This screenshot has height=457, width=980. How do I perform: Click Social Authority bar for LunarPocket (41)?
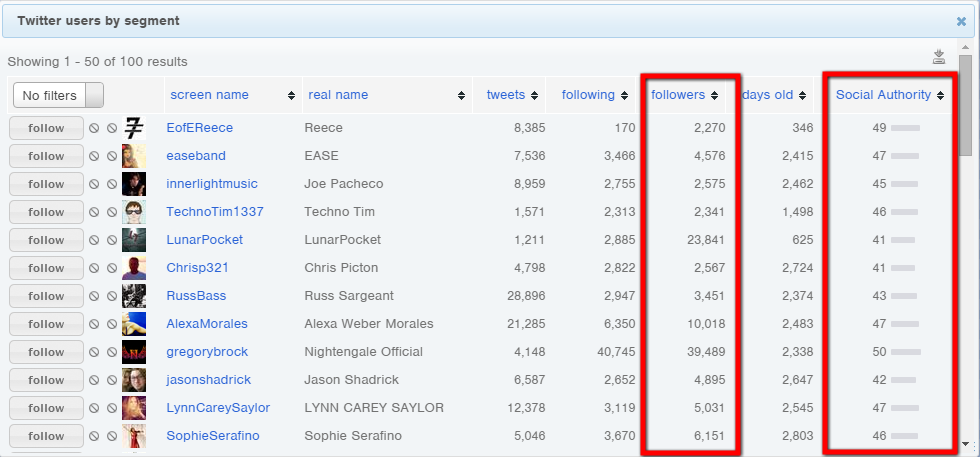coord(902,240)
